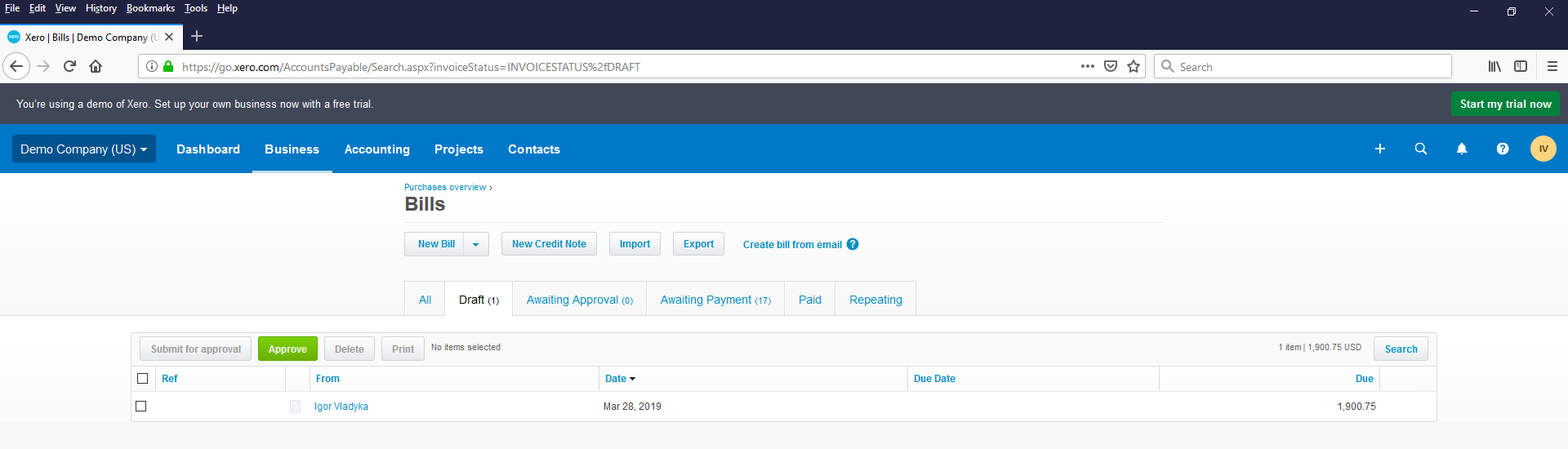
Task: Open the Demo Company (US) organization dropdown
Action: [83, 149]
